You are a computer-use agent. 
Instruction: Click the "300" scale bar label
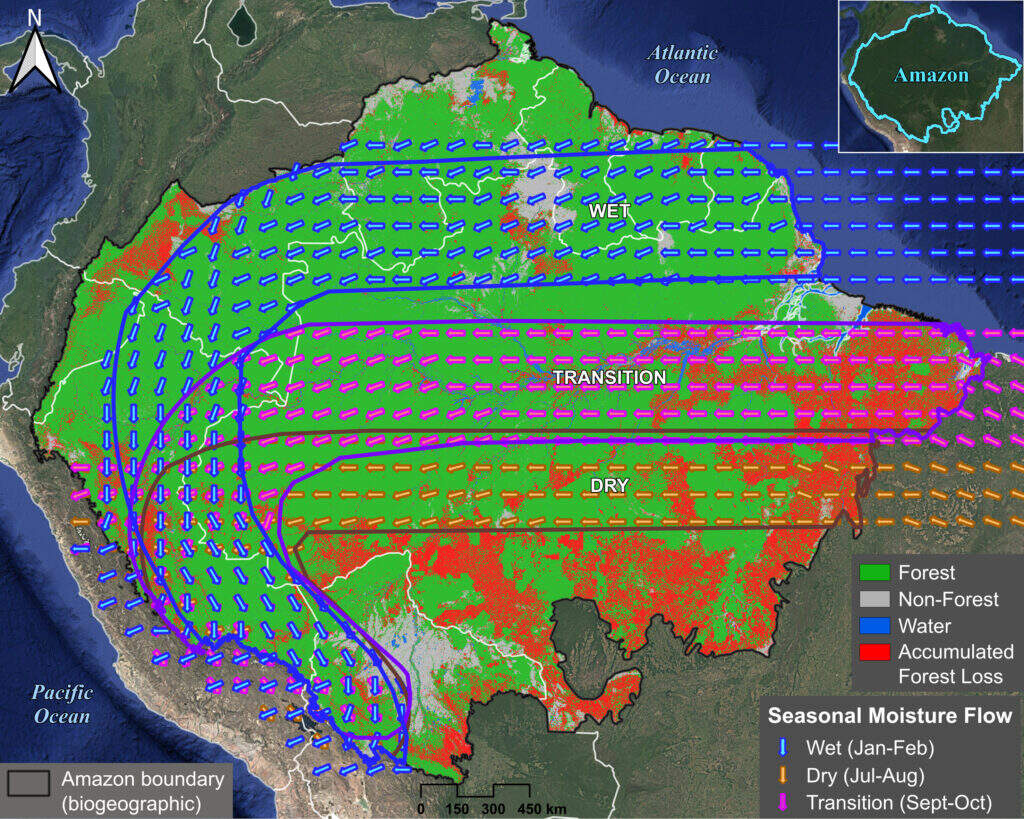493,809
